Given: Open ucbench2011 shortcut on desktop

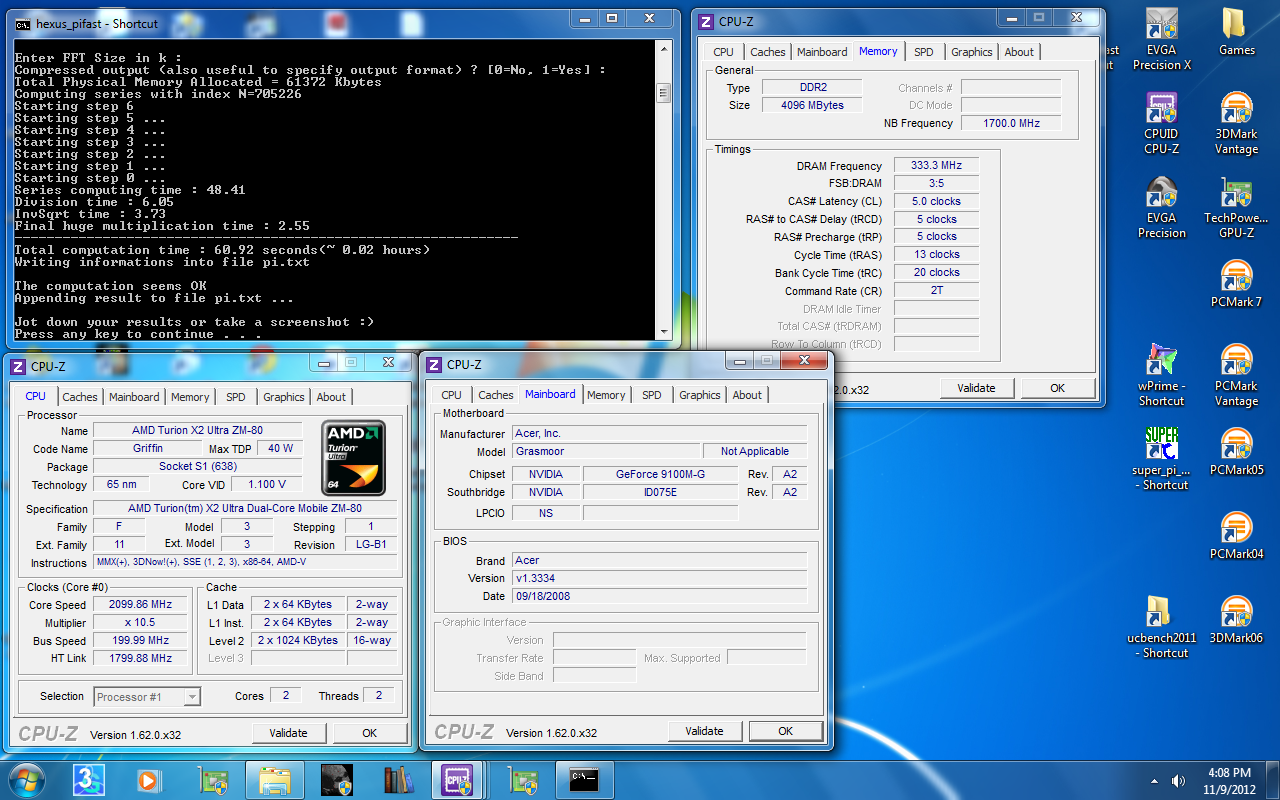Looking at the screenshot, I should point(1161,628).
